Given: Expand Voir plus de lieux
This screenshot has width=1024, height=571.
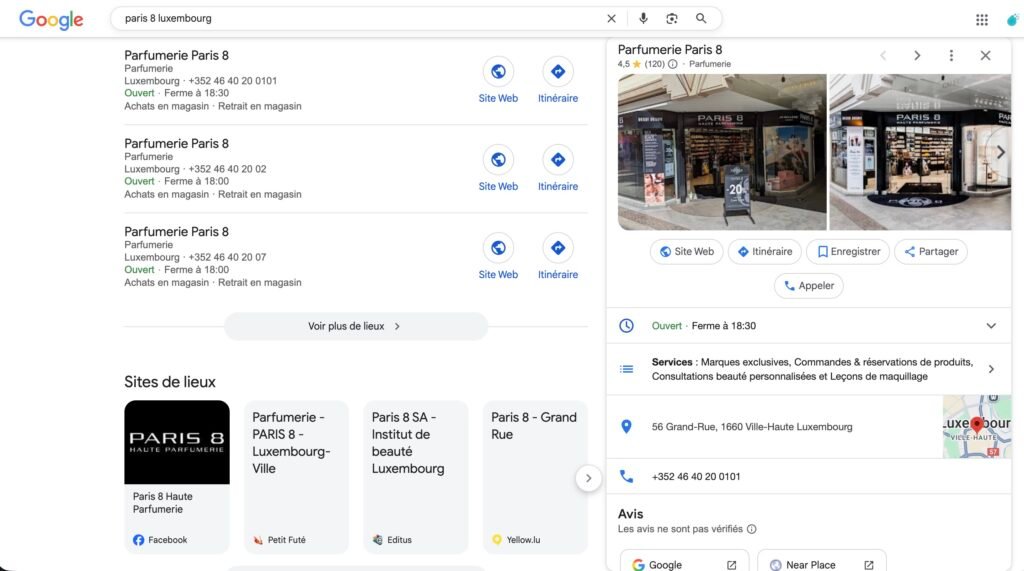Looking at the screenshot, I should 355,326.
